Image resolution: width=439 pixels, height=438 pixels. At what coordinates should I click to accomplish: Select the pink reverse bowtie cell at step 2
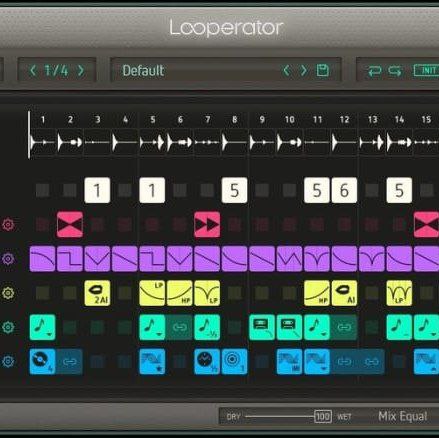click(x=70, y=224)
